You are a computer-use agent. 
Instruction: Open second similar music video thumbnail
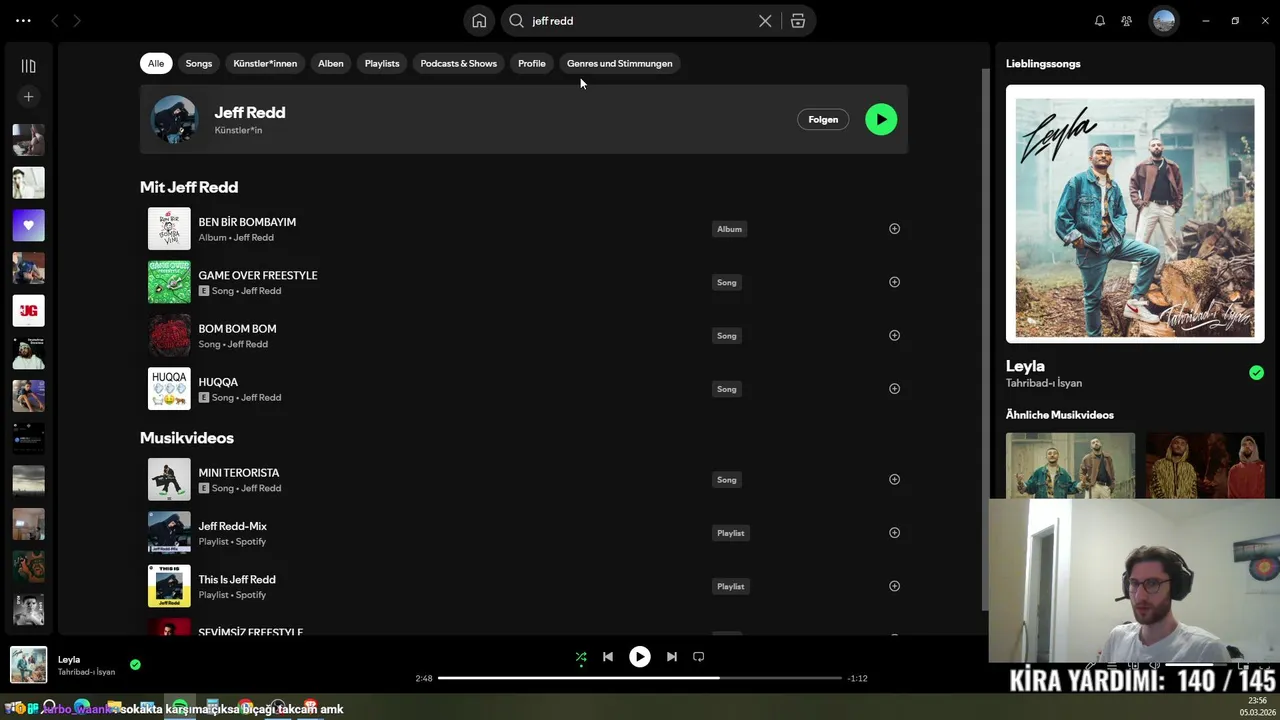(x=1205, y=465)
